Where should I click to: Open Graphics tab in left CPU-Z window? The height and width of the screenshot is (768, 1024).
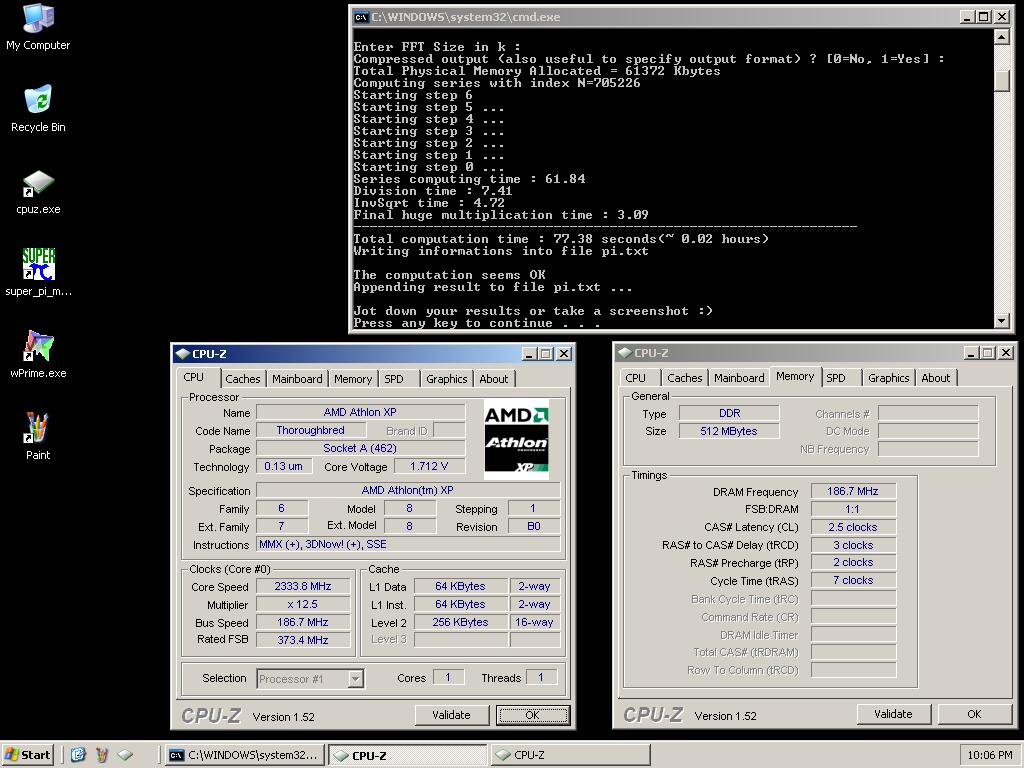point(447,379)
